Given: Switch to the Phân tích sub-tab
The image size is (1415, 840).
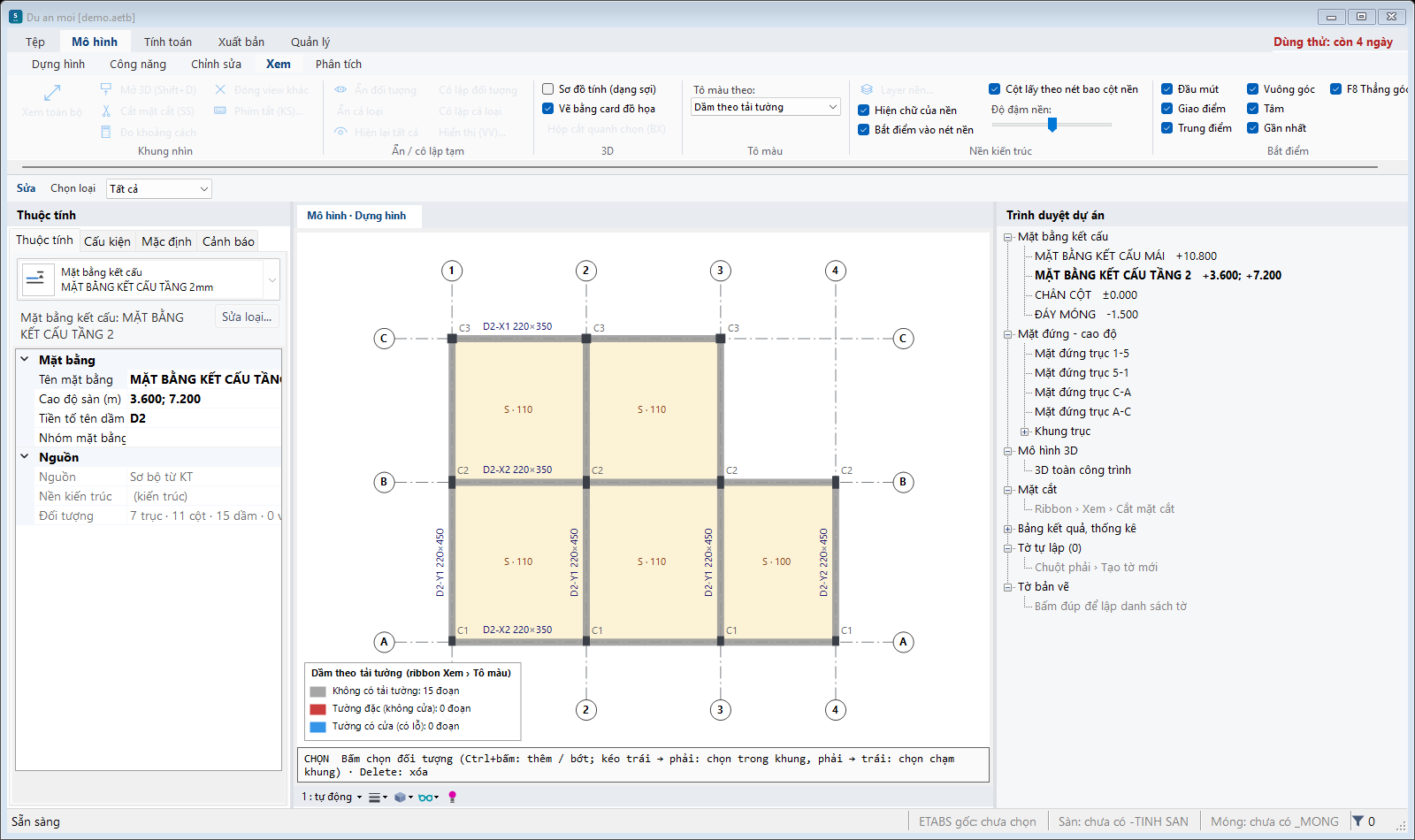Looking at the screenshot, I should (339, 64).
